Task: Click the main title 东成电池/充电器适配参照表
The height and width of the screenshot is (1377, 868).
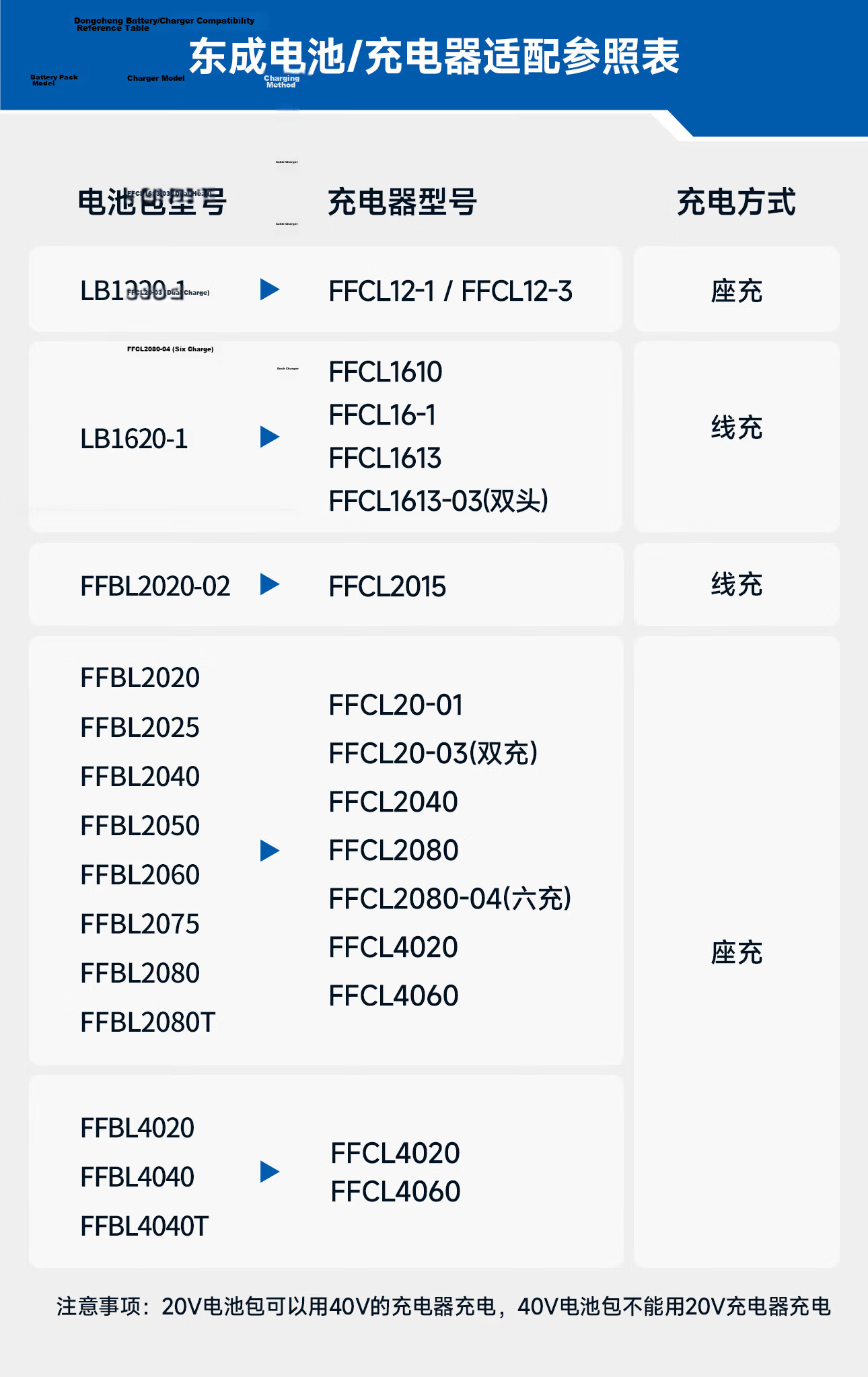Action: pyautogui.click(x=435, y=57)
